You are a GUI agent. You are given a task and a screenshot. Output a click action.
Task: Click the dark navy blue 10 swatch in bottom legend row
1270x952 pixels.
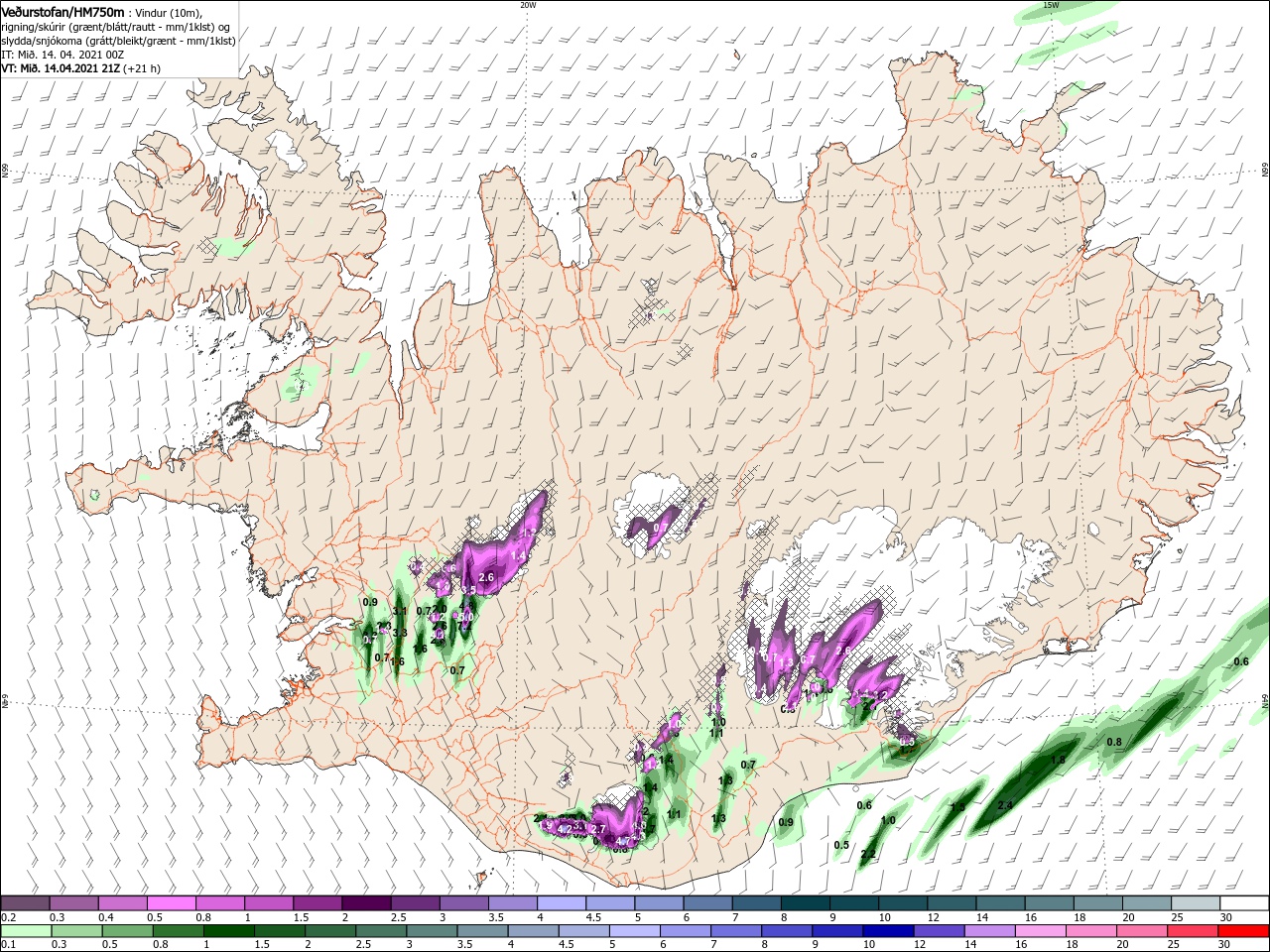887,932
